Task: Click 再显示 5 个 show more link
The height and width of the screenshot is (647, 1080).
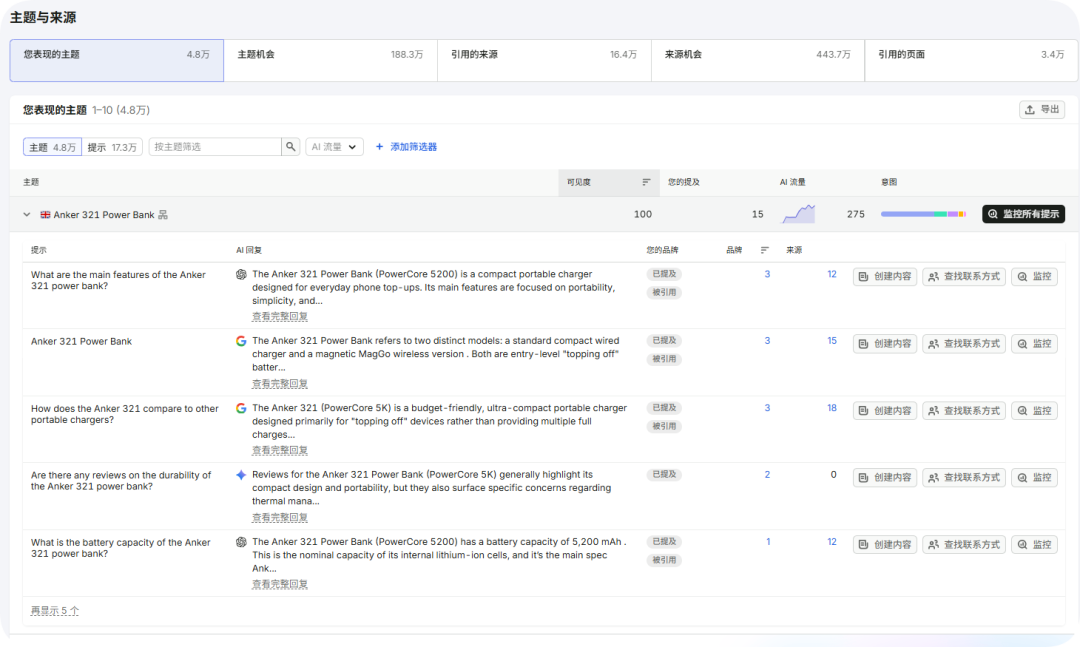Action: tap(55, 610)
